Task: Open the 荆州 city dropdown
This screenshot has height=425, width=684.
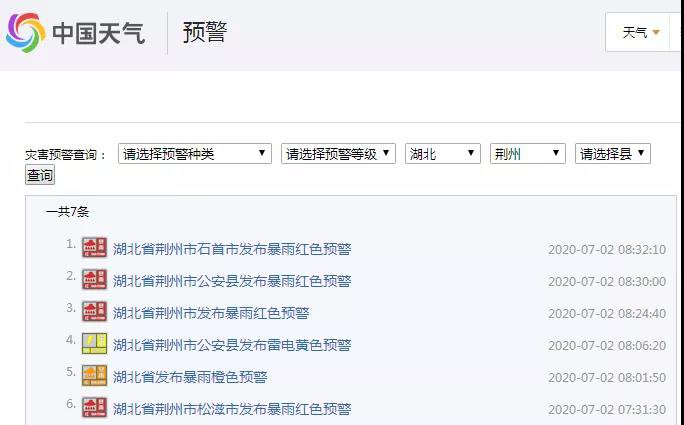Action: (x=528, y=154)
